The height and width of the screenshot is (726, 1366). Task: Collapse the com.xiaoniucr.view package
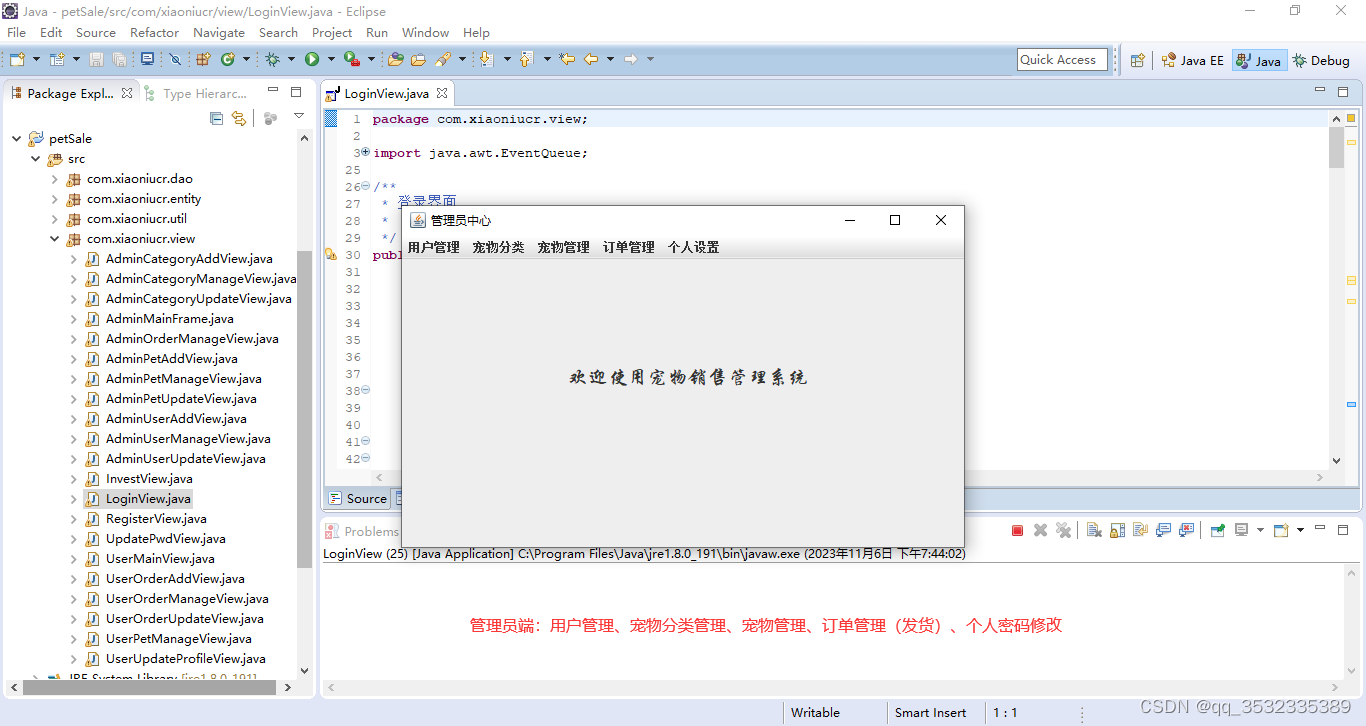pos(56,238)
